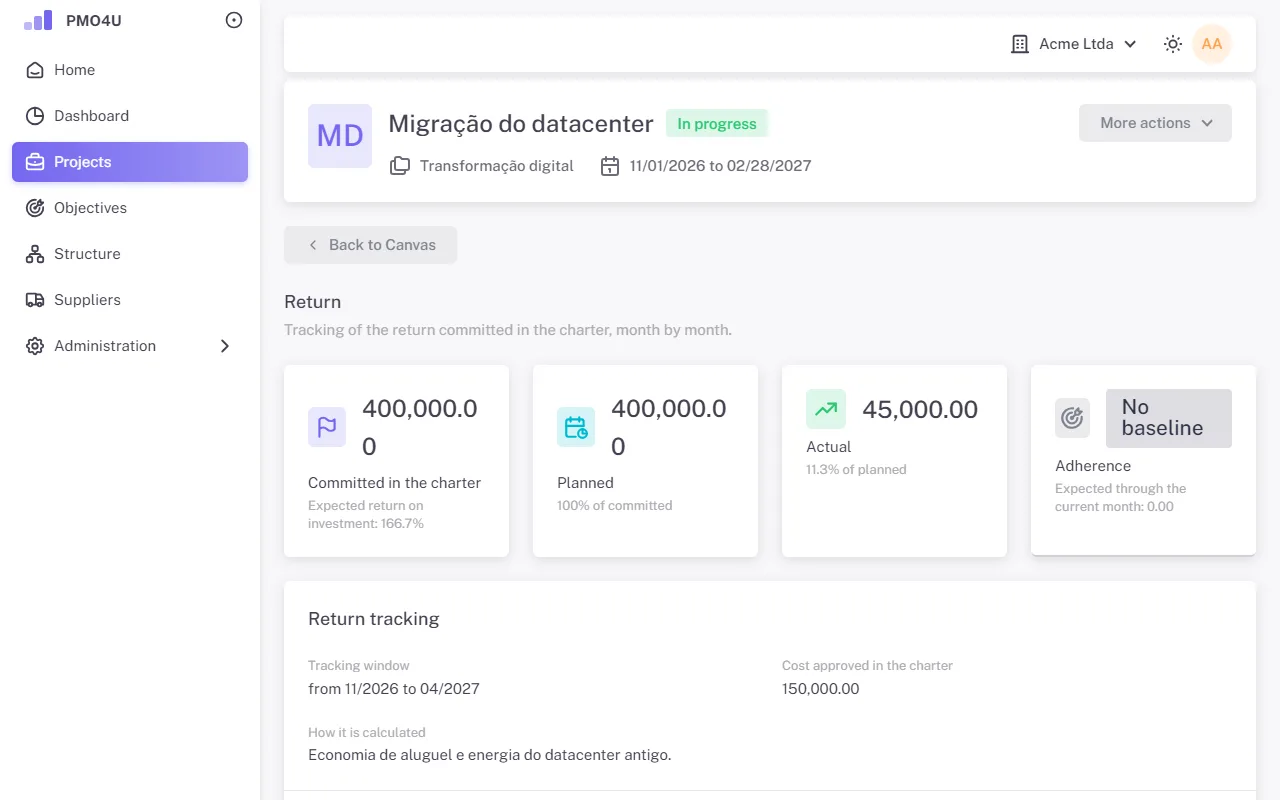
Task: Click the 'Migração do datacenter' project title
Action: (x=521, y=124)
